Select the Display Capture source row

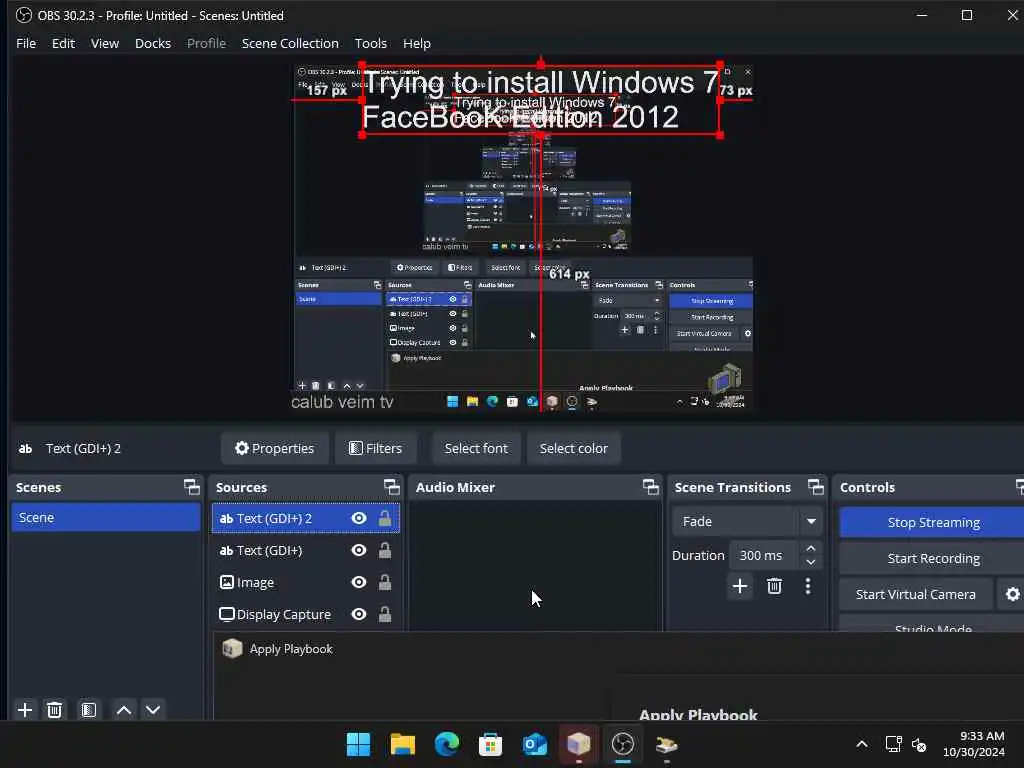pyautogui.click(x=306, y=615)
